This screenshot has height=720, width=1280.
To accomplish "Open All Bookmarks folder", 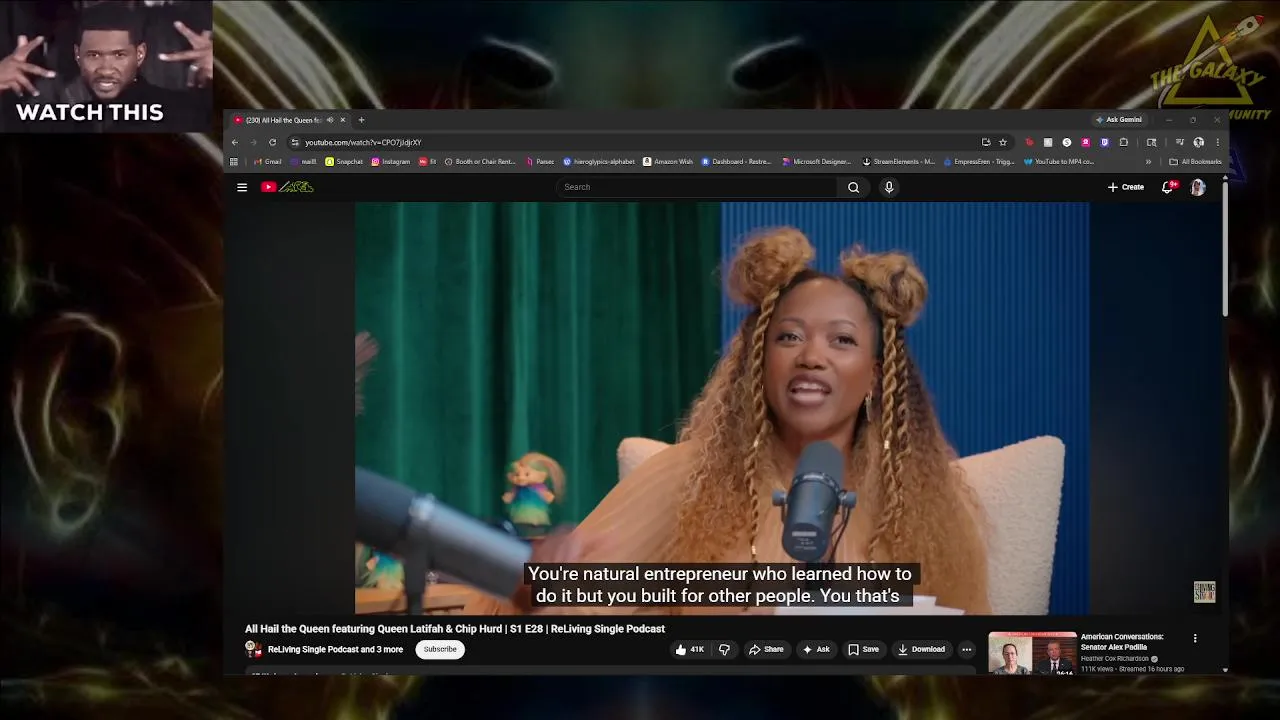I will coord(1195,162).
